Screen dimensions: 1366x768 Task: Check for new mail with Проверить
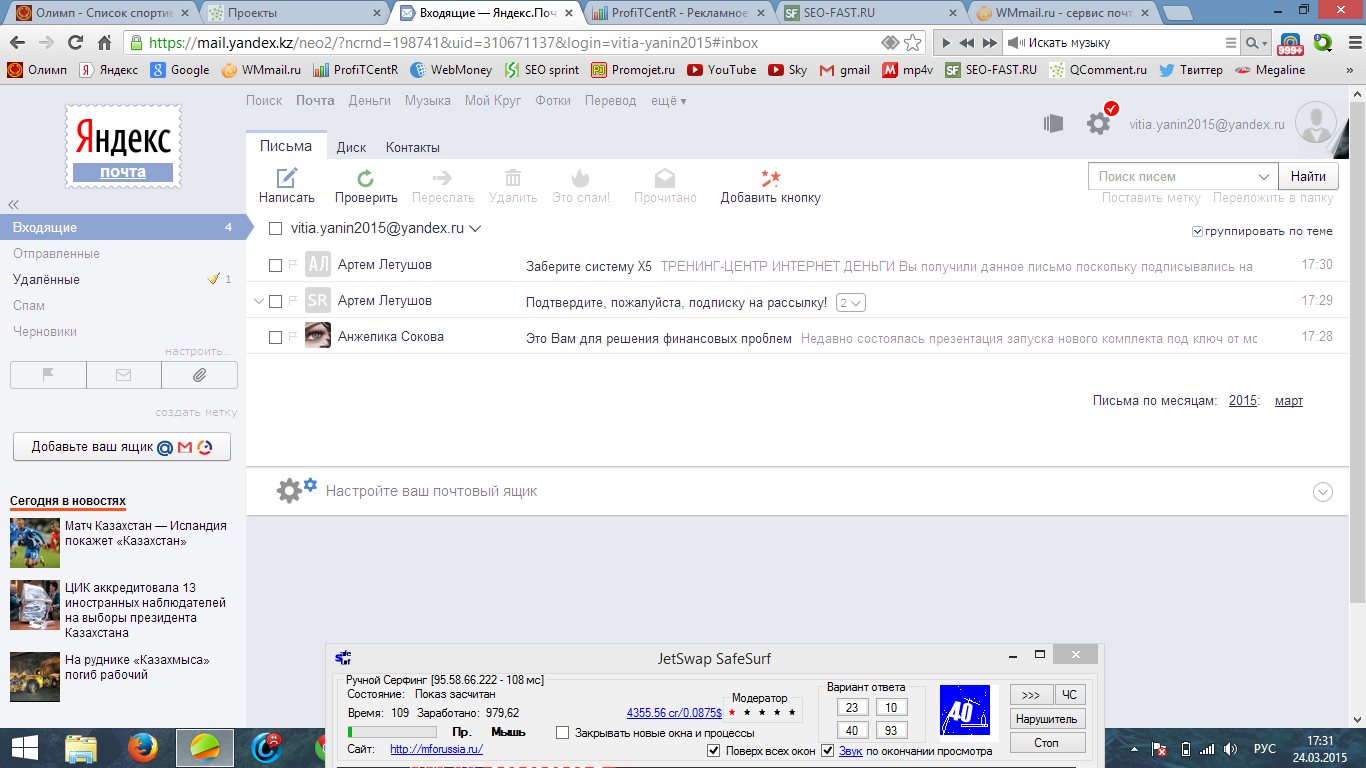[366, 186]
